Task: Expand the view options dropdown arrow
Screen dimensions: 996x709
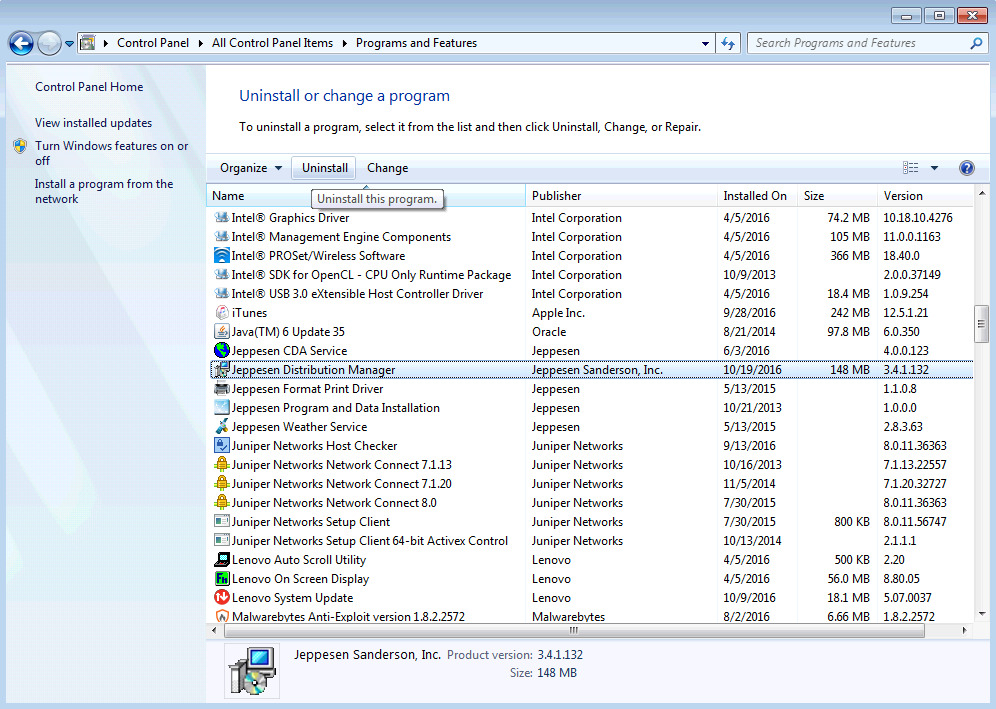Action: (x=934, y=168)
